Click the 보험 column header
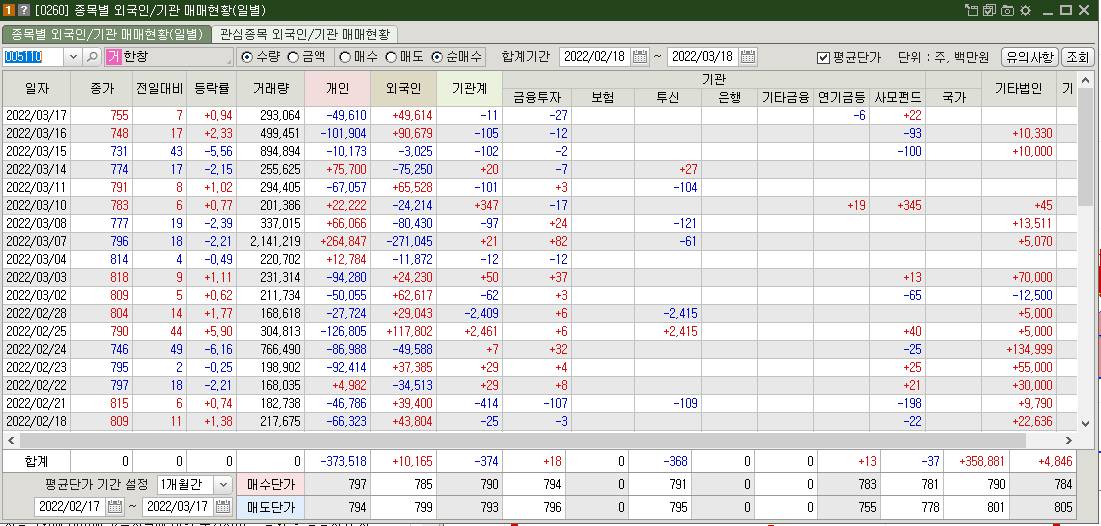1101x526 pixels. click(x=602, y=98)
